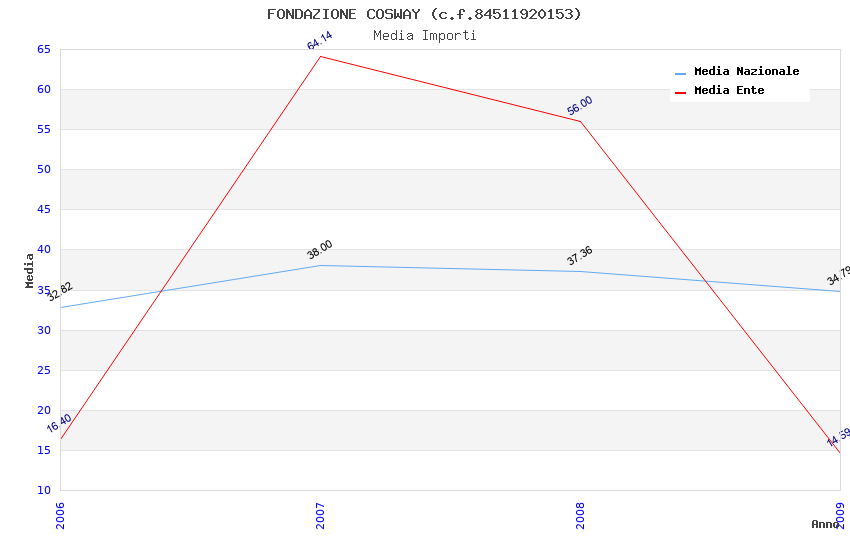Click the 16.40 data point label
The image size is (850, 550).
59,423
